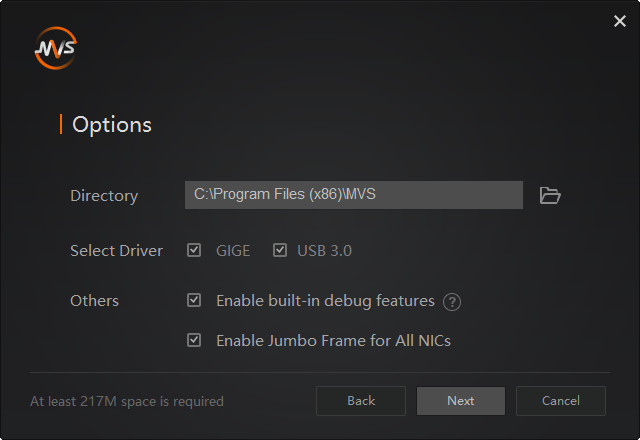Uncheck the GIGE driver checkbox
The width and height of the screenshot is (640, 440).
pyautogui.click(x=194, y=250)
